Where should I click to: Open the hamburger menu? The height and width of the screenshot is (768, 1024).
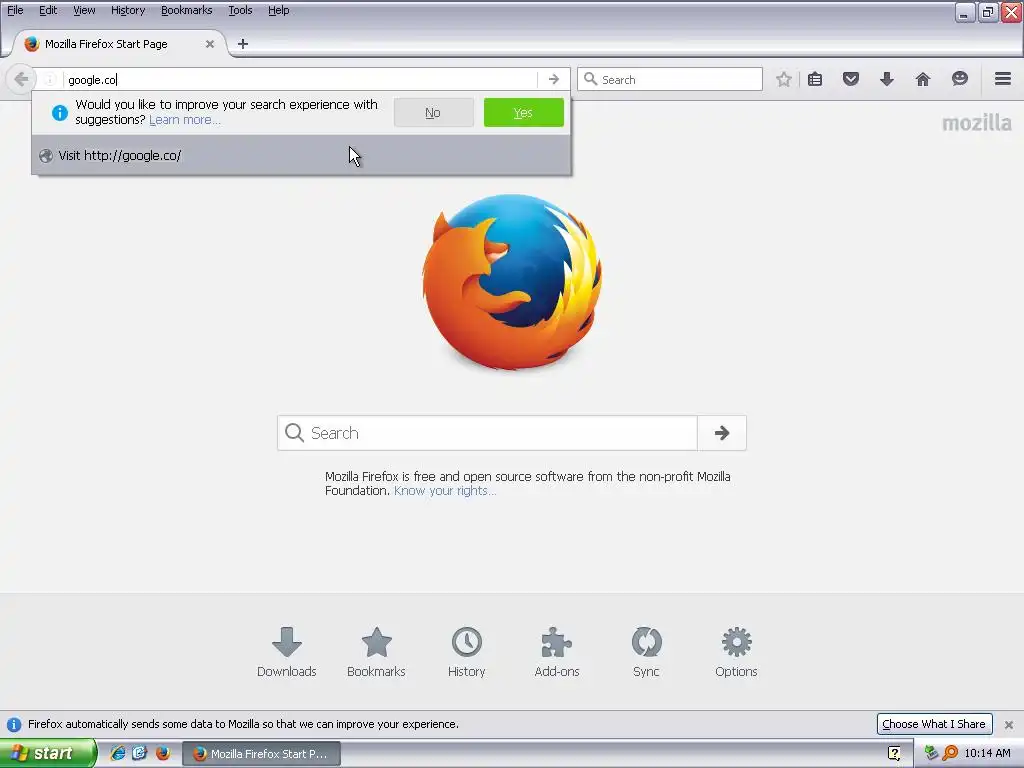tap(1003, 79)
